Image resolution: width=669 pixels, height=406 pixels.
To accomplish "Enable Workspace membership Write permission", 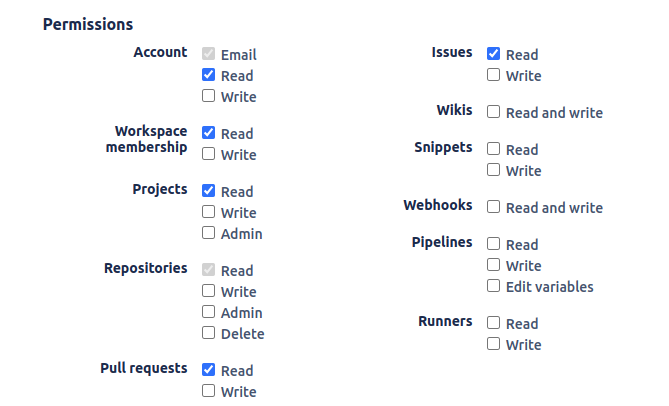I will [x=208, y=154].
